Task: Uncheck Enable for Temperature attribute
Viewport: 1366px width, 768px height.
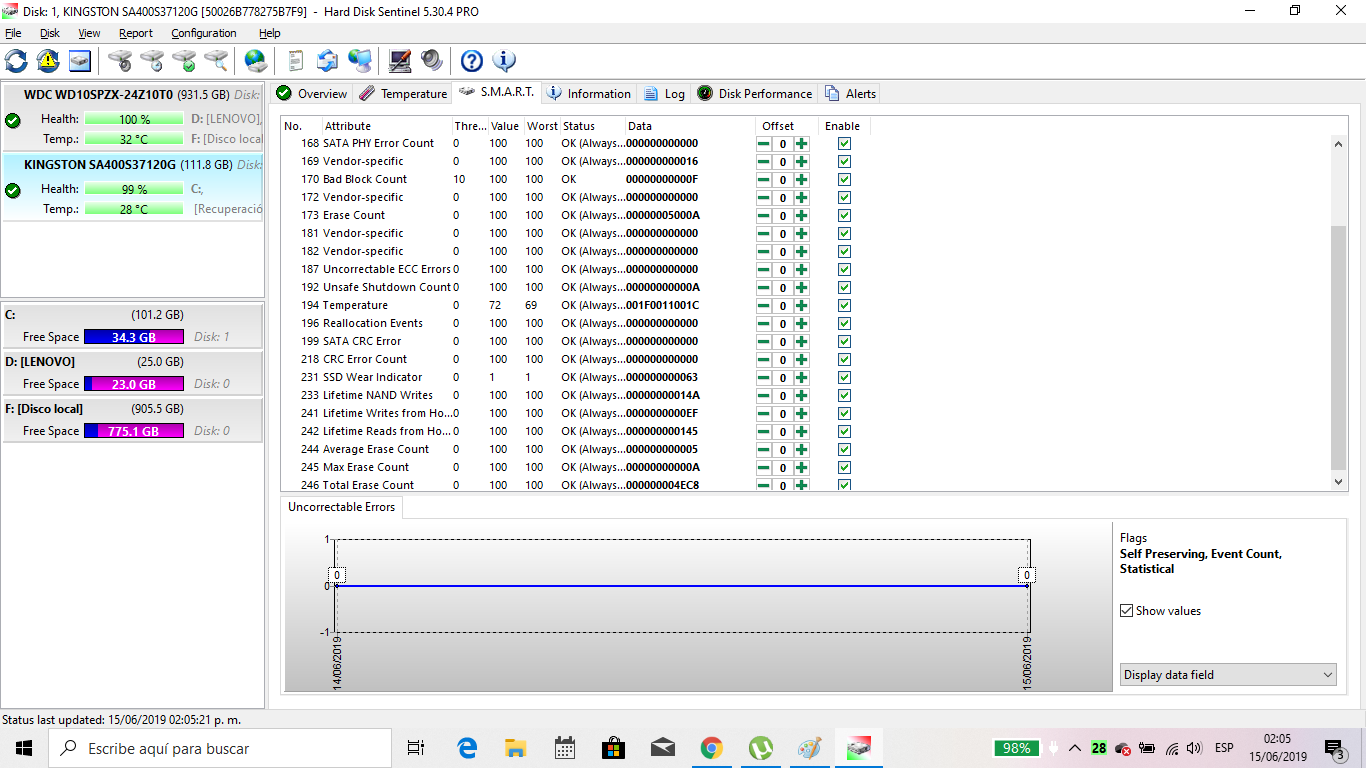Action: [844, 305]
